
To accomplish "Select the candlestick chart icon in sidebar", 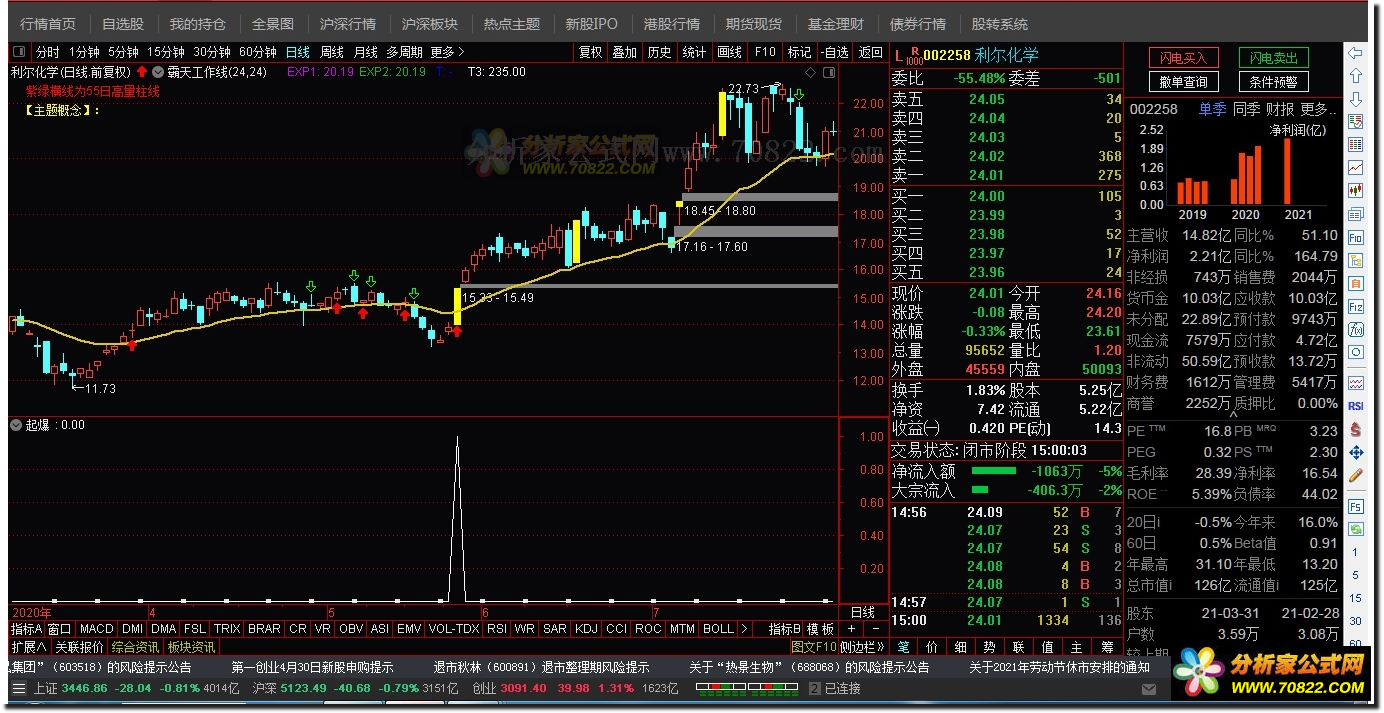I will click(1356, 190).
